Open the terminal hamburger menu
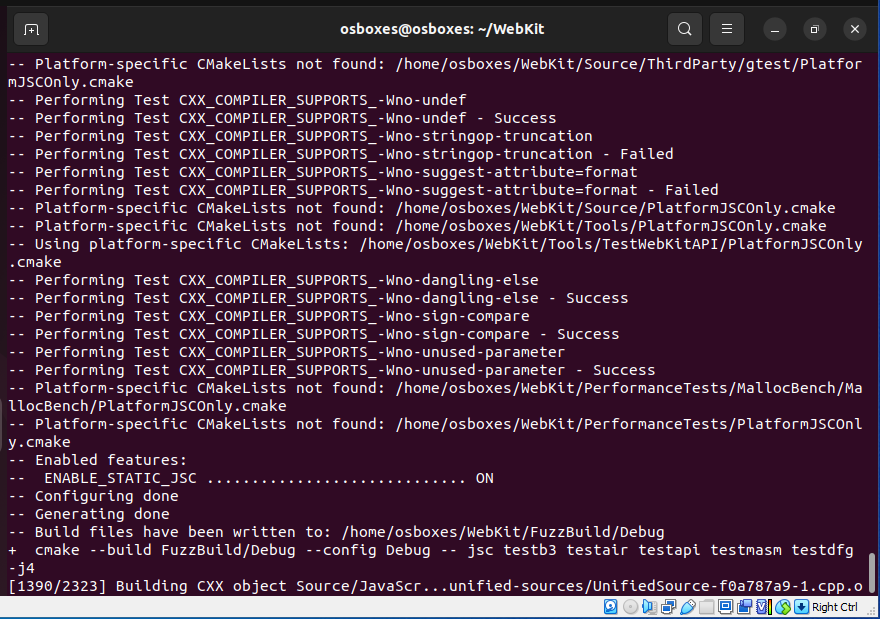Image resolution: width=880 pixels, height=619 pixels. [727, 29]
